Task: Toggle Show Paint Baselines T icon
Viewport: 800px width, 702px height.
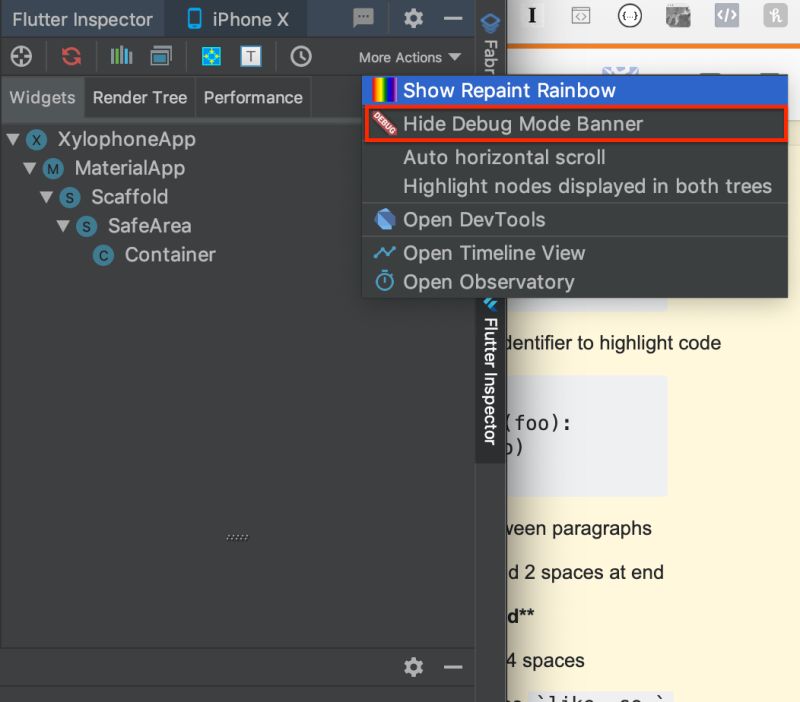Action: pyautogui.click(x=251, y=56)
